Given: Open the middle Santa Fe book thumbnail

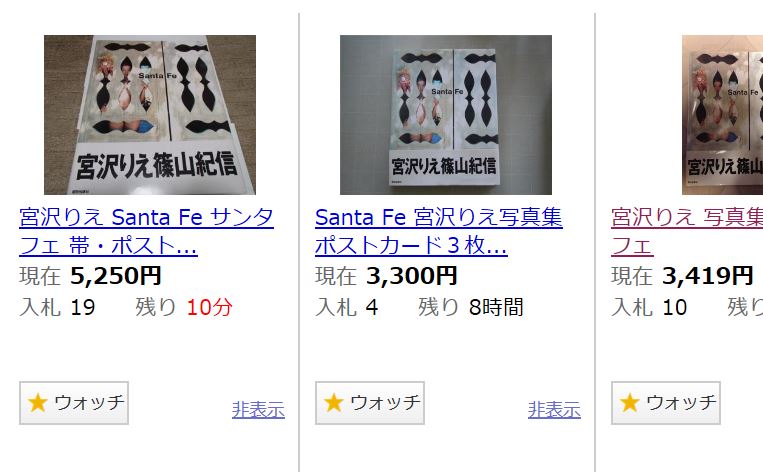Looking at the screenshot, I should tap(446, 115).
